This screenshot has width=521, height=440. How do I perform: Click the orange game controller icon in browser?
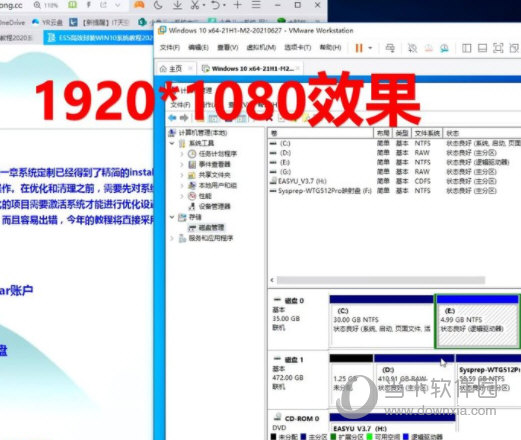(139, 5)
